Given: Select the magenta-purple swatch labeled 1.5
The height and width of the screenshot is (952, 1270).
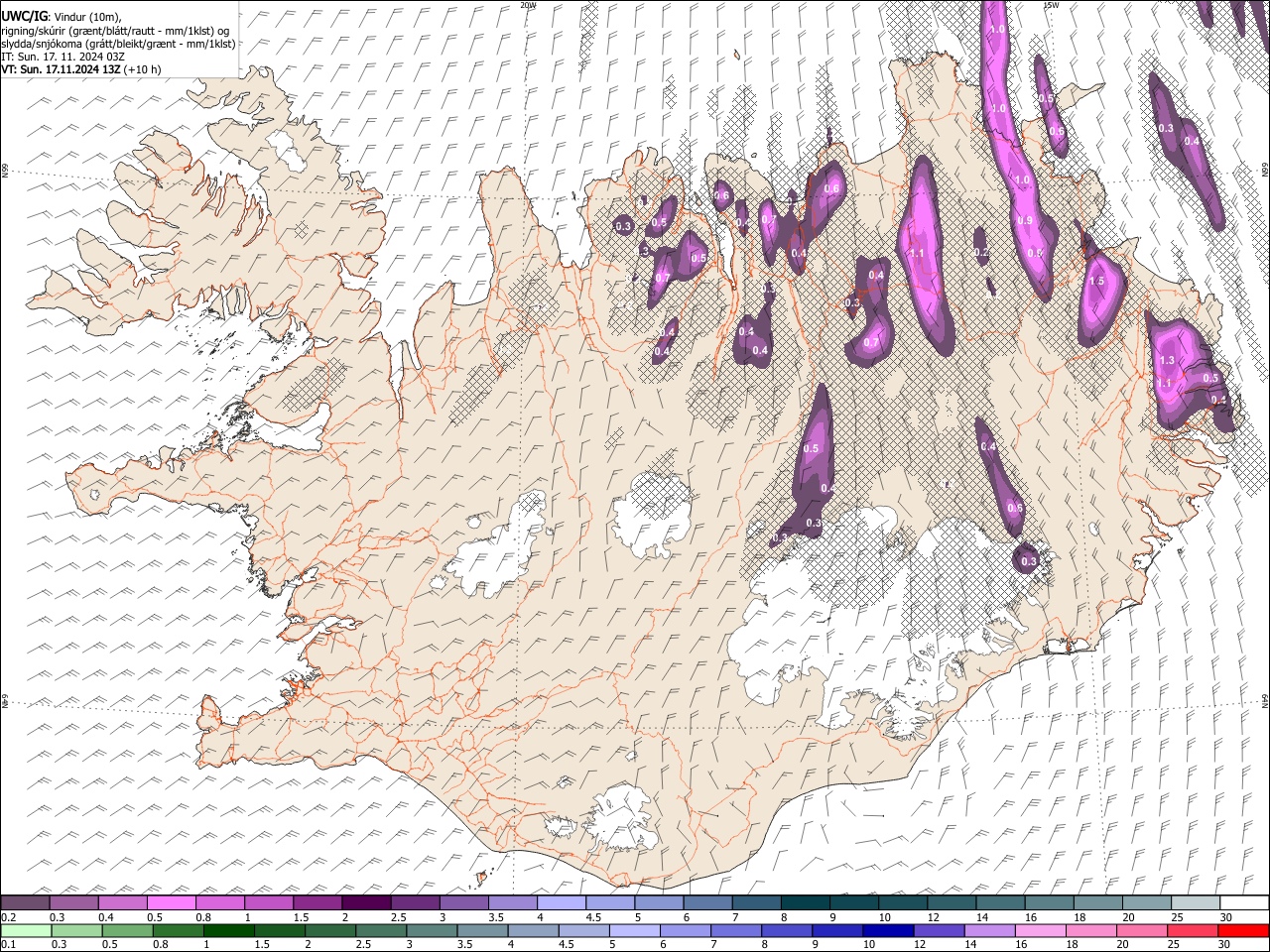Looking at the screenshot, I should coord(317,902).
